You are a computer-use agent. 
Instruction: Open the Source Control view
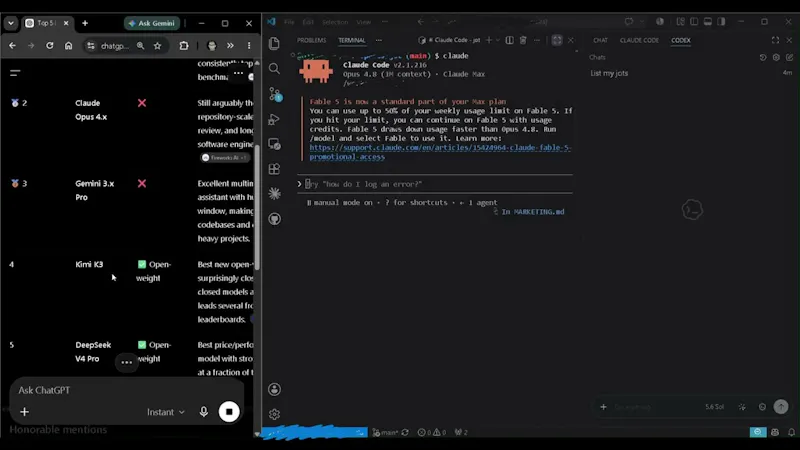tap(274, 94)
